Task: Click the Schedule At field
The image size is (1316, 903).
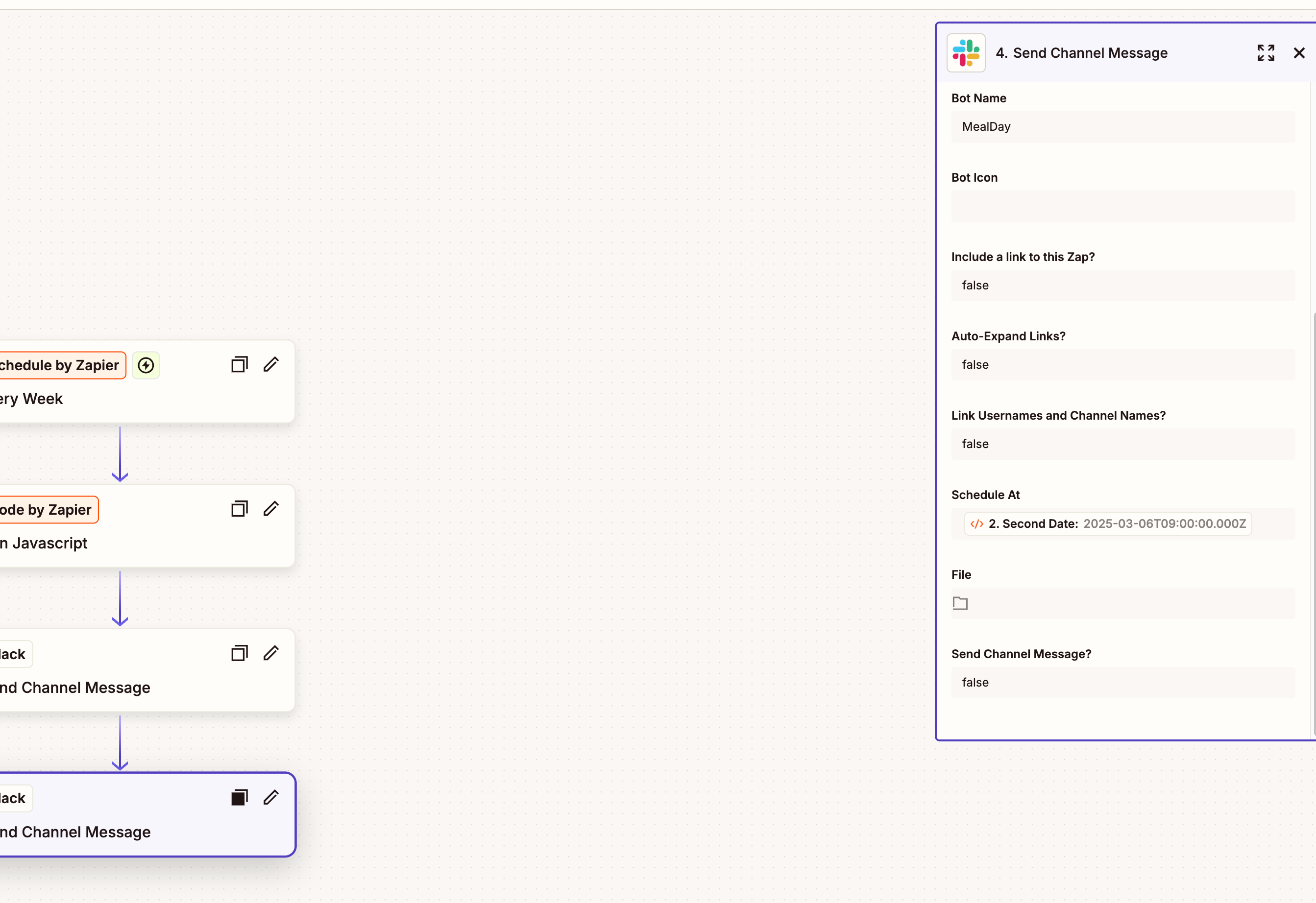Action: click(1123, 523)
